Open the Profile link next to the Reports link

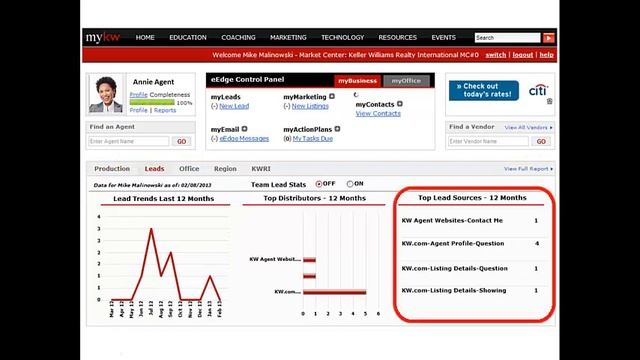138,110
